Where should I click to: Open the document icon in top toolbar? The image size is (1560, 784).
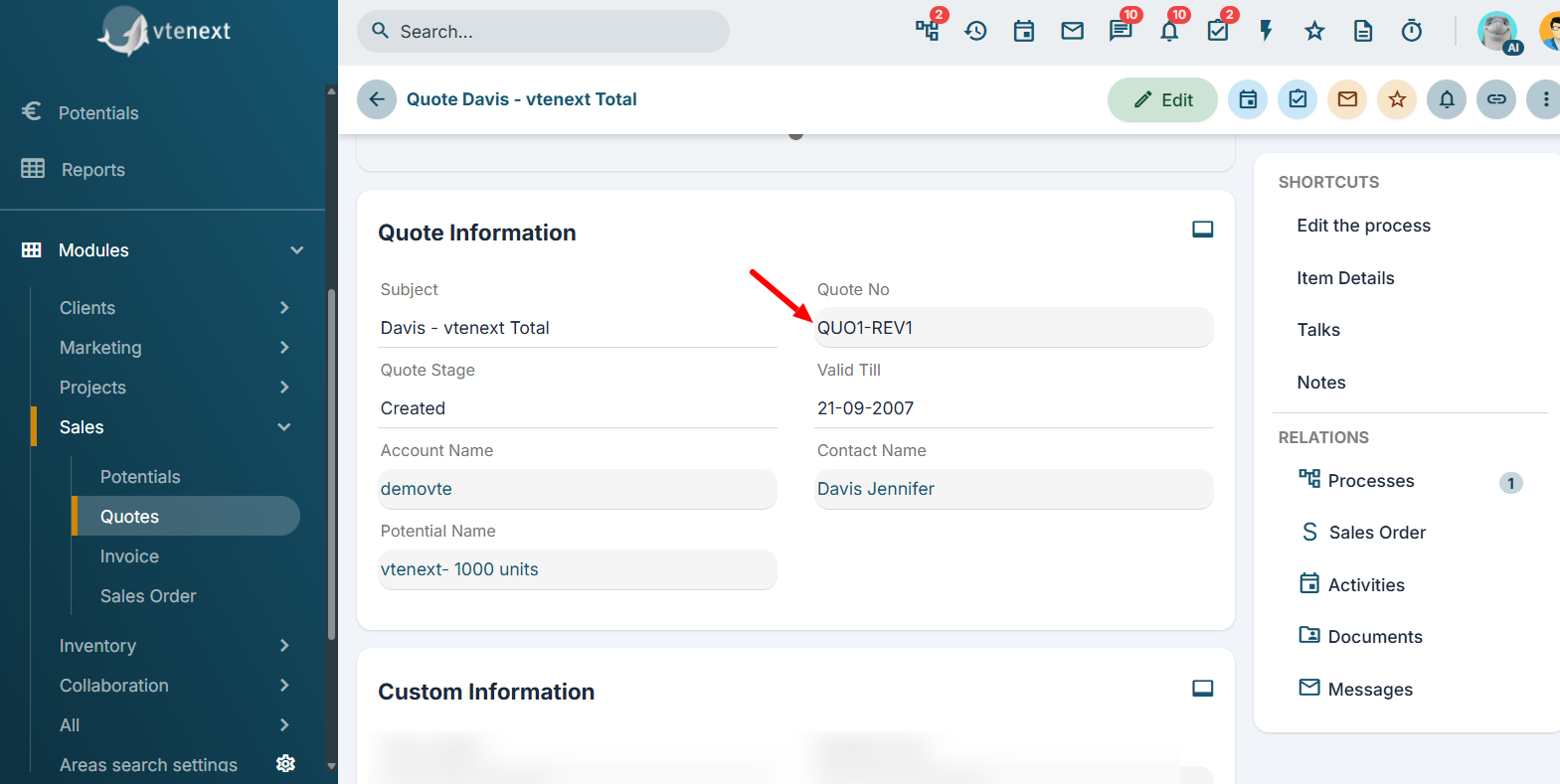pos(1363,31)
